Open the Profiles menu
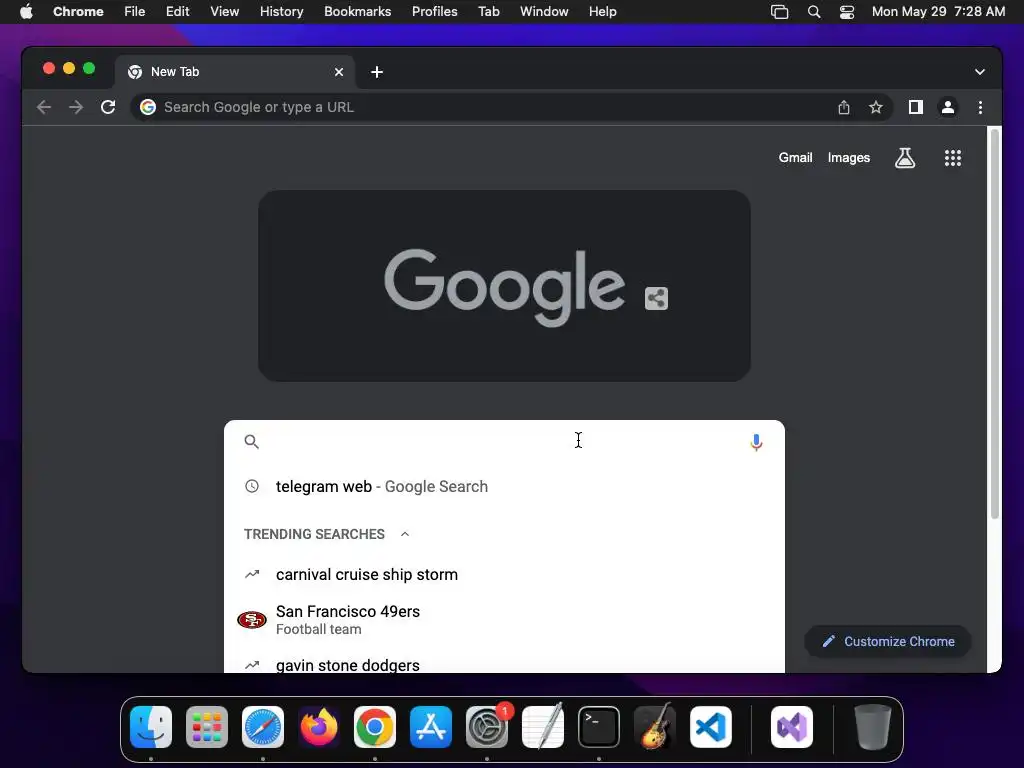 point(434,12)
